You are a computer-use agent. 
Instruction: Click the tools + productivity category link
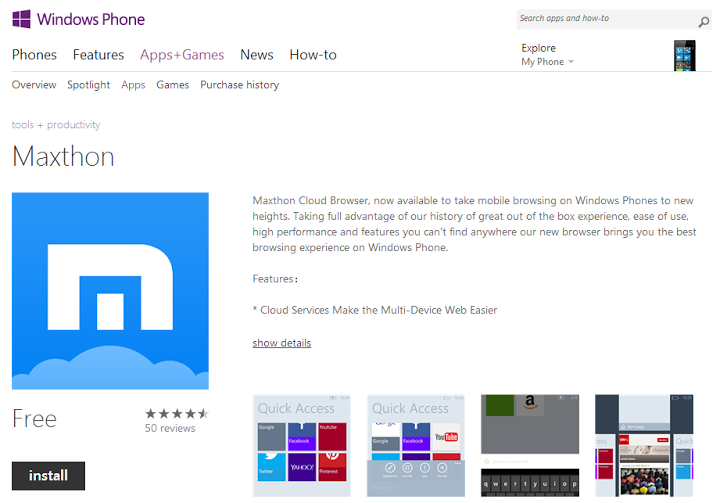pos(56,125)
